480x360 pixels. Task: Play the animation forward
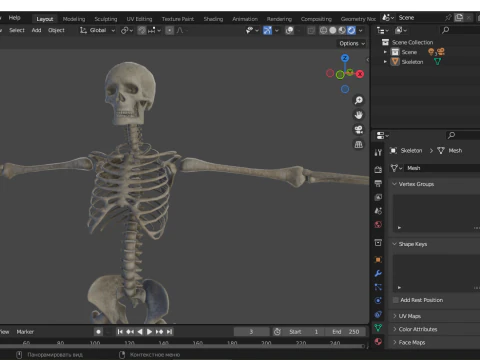click(150, 332)
